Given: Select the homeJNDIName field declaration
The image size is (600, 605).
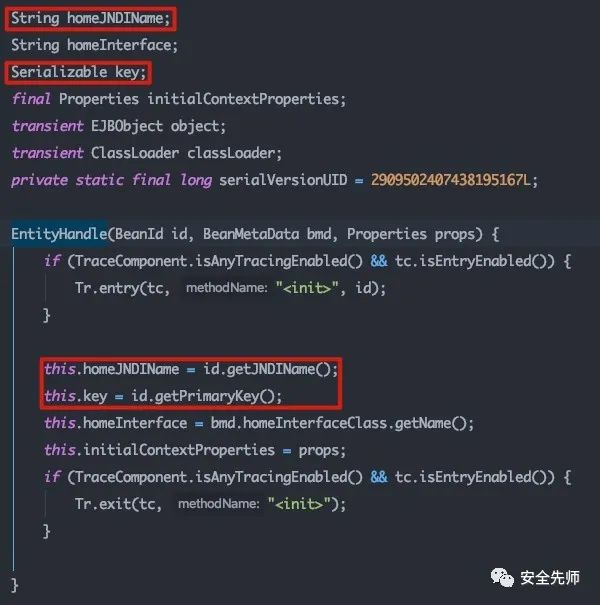Looking at the screenshot, I should pos(90,18).
